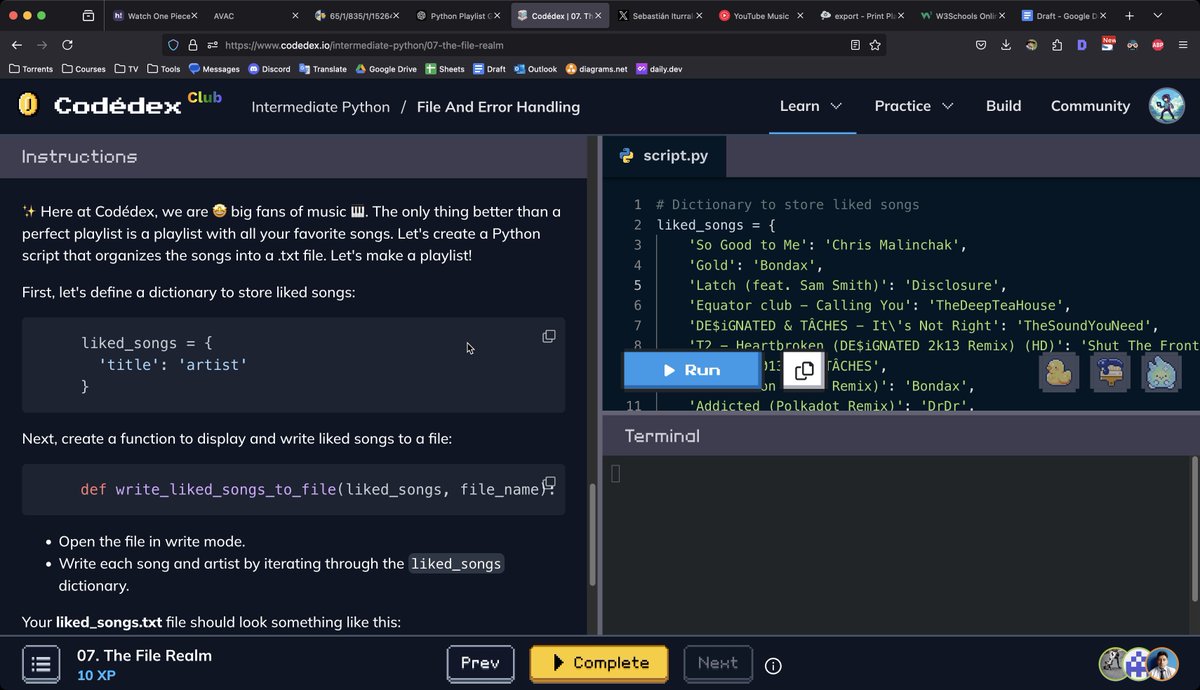Close the Sebastián Iturralde X tab
The image size is (1200, 690).
[x=697, y=16]
